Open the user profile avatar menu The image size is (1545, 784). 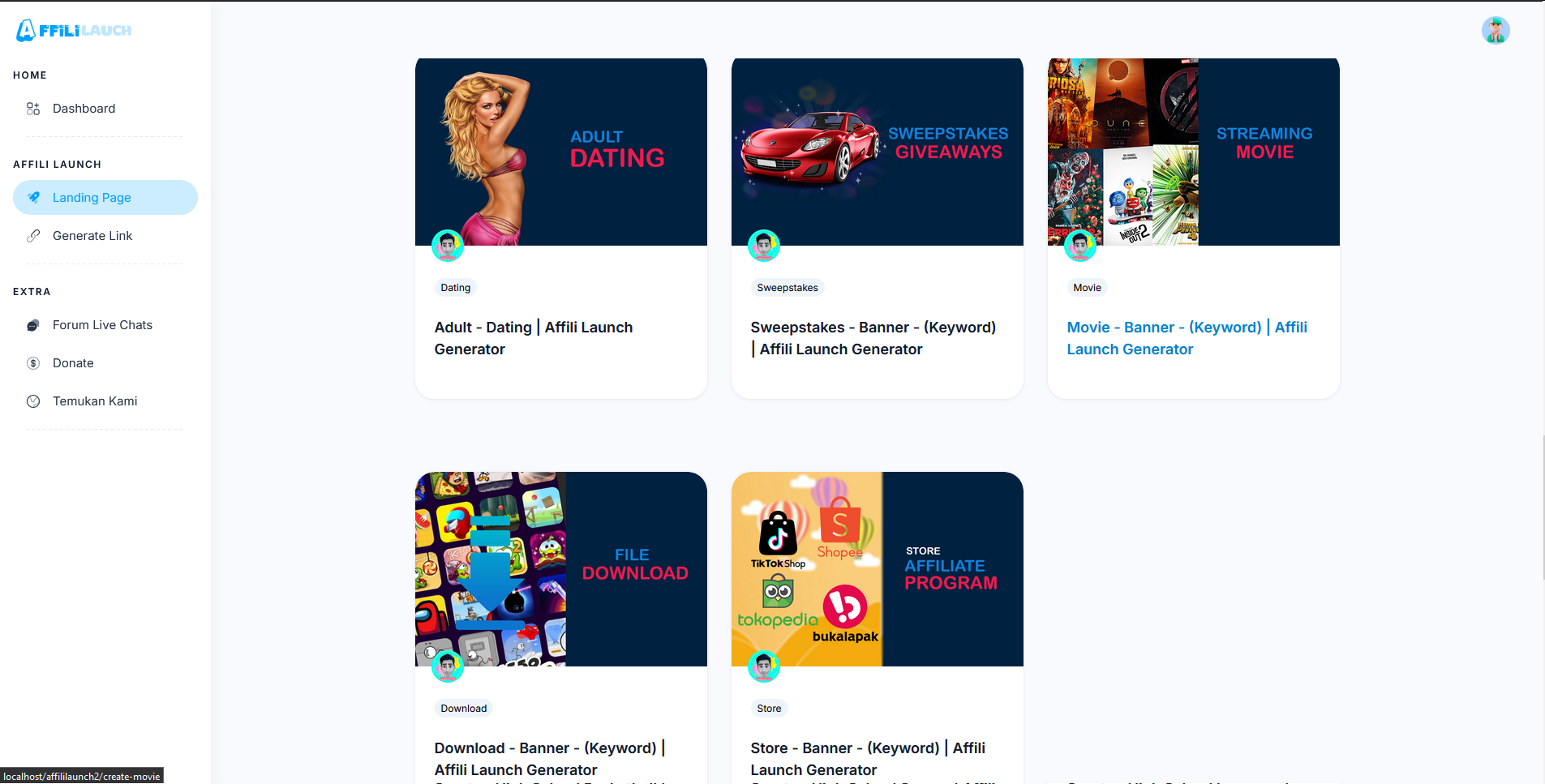1495,30
